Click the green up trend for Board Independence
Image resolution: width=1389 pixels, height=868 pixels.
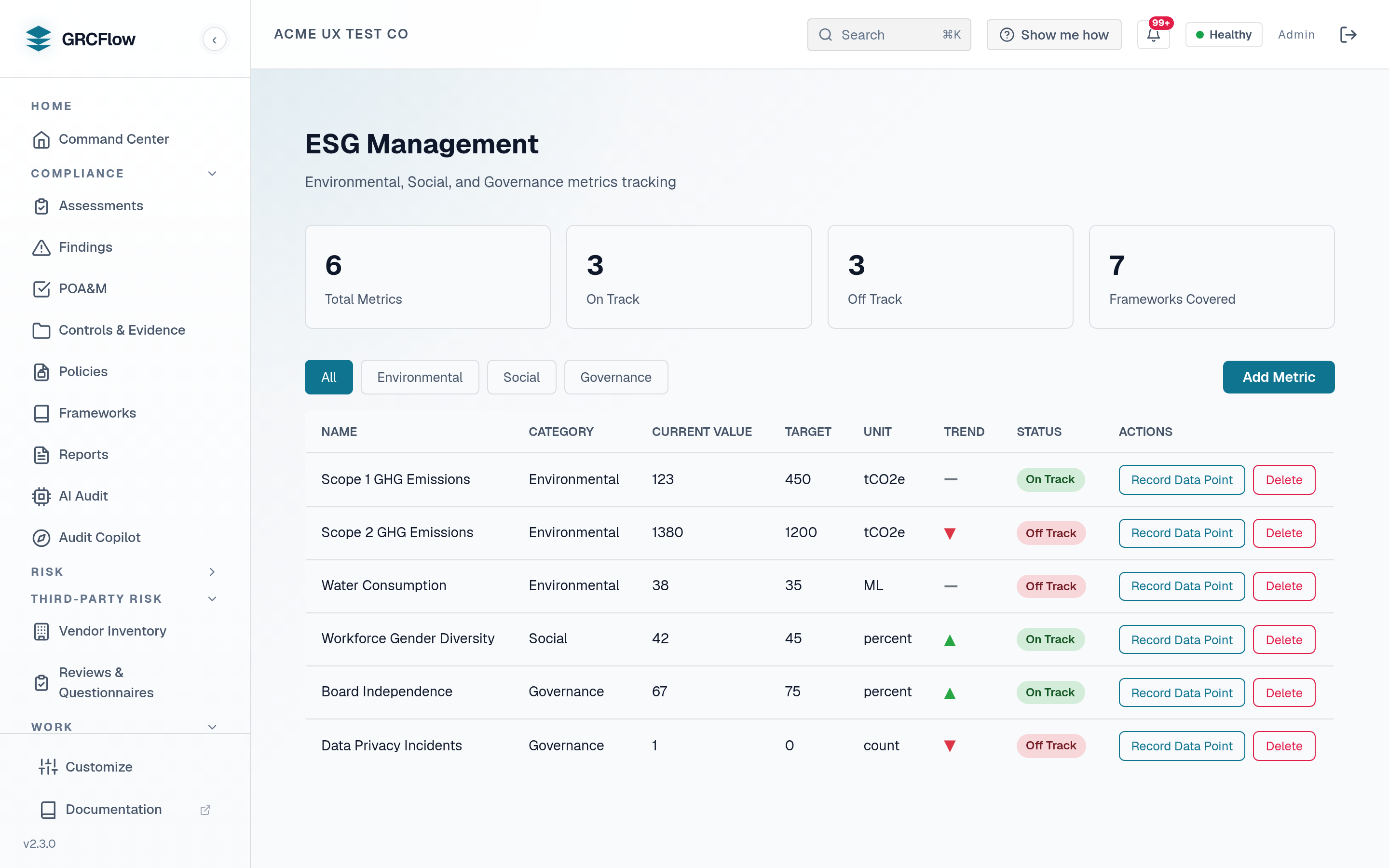click(x=950, y=693)
